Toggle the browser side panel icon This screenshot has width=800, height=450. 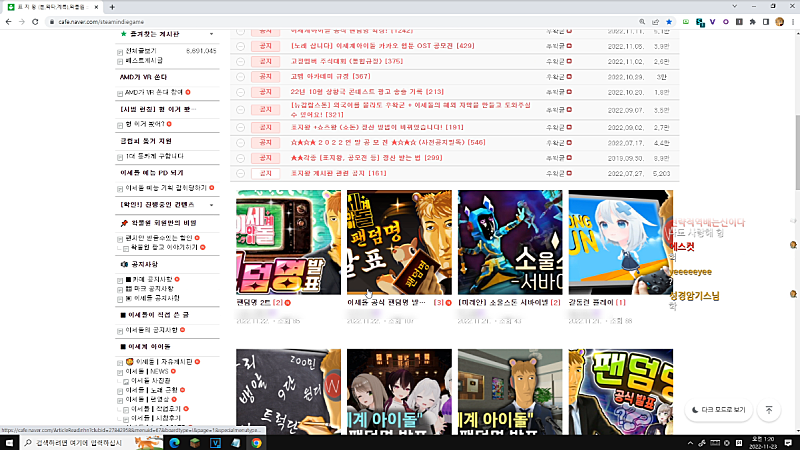point(766,22)
